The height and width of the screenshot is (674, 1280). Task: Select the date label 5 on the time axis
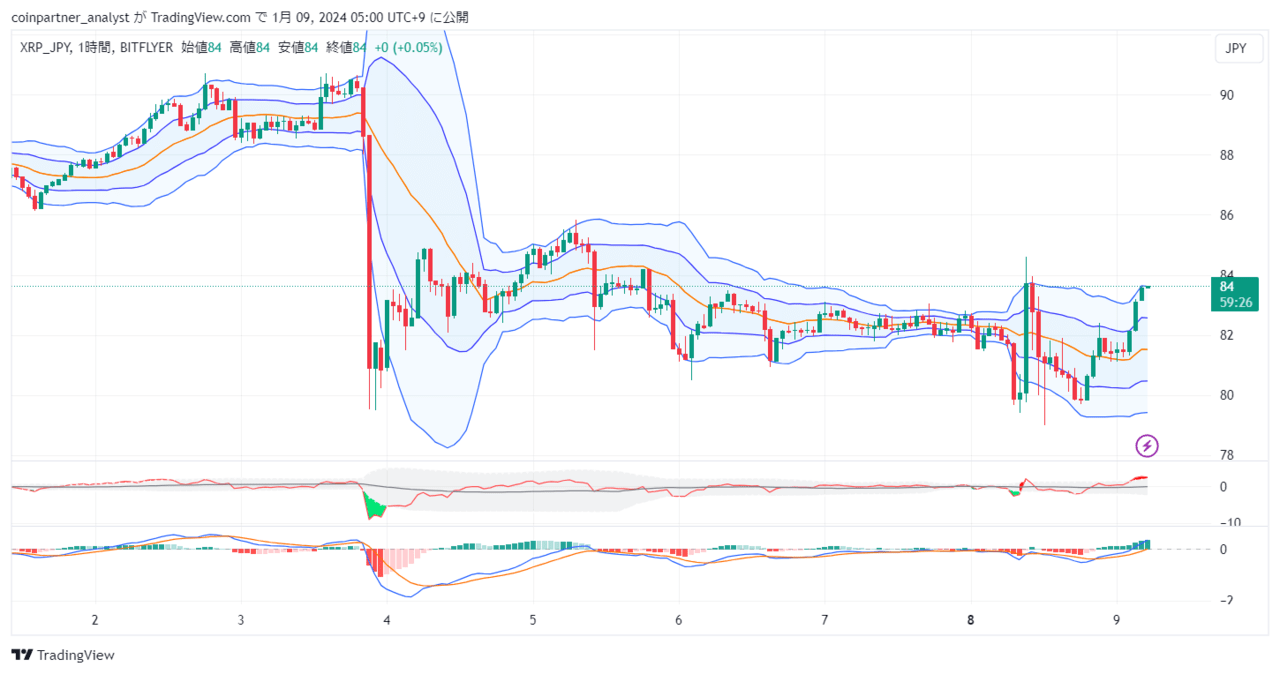tap(533, 620)
